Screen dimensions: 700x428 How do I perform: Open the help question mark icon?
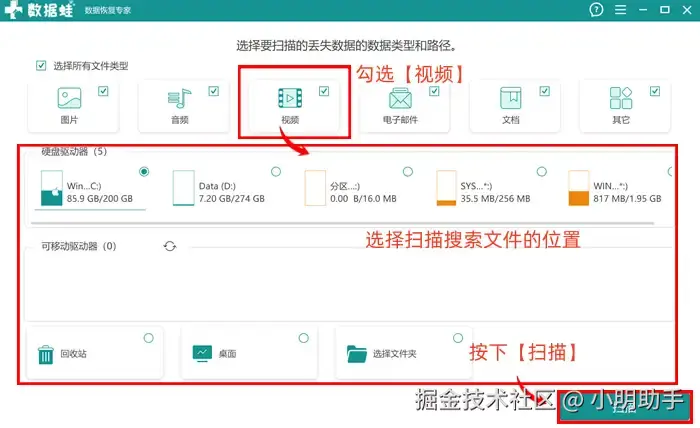point(596,9)
